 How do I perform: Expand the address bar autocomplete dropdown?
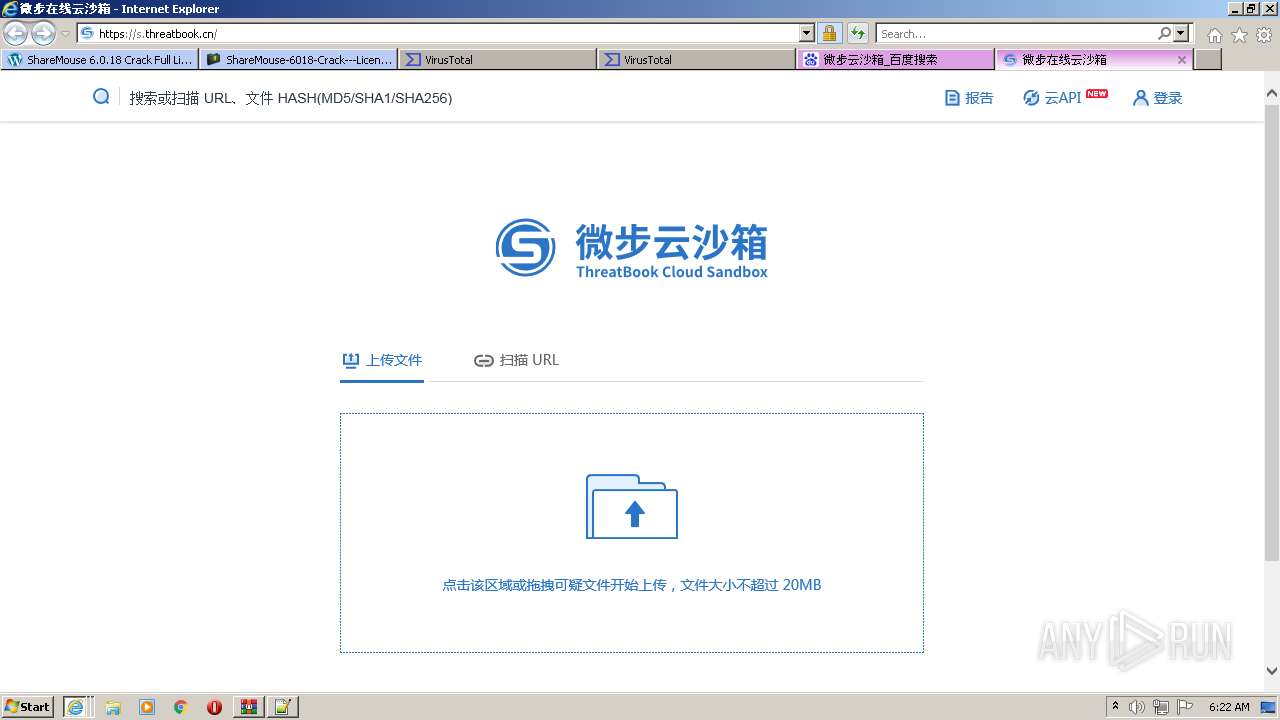pyautogui.click(x=808, y=33)
